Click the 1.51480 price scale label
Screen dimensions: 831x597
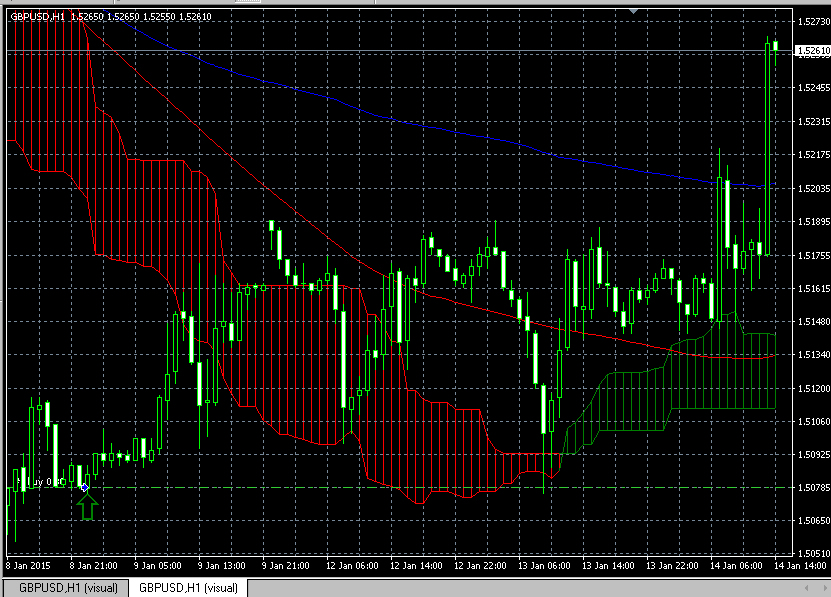tap(814, 321)
